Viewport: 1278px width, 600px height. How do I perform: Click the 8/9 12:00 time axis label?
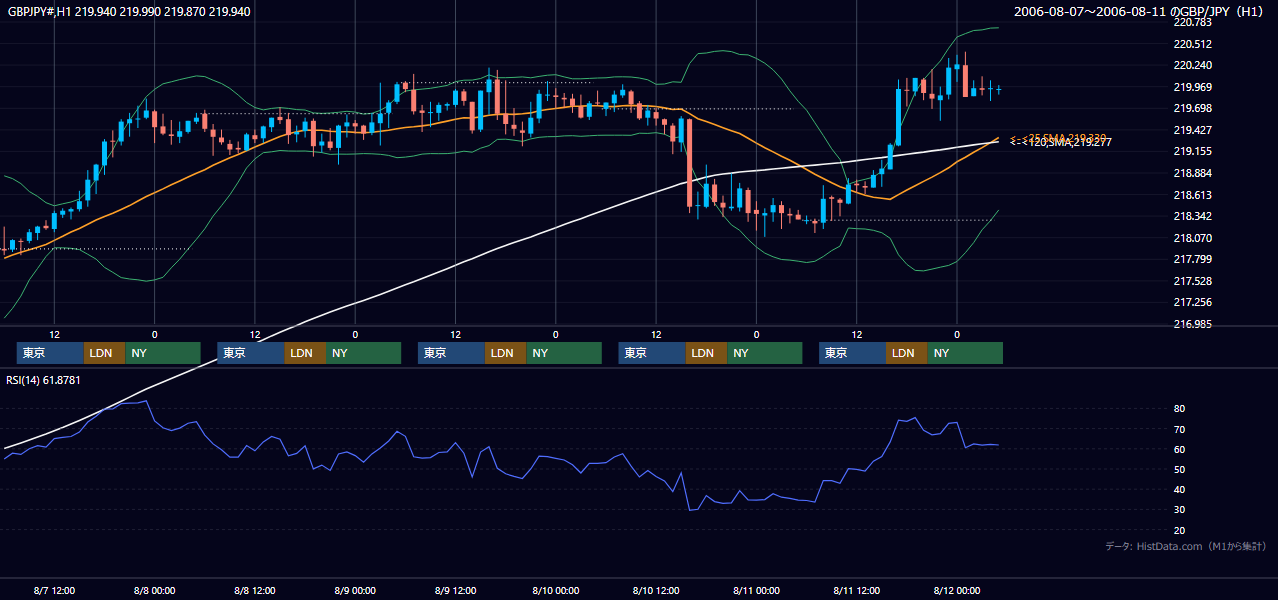click(x=455, y=590)
